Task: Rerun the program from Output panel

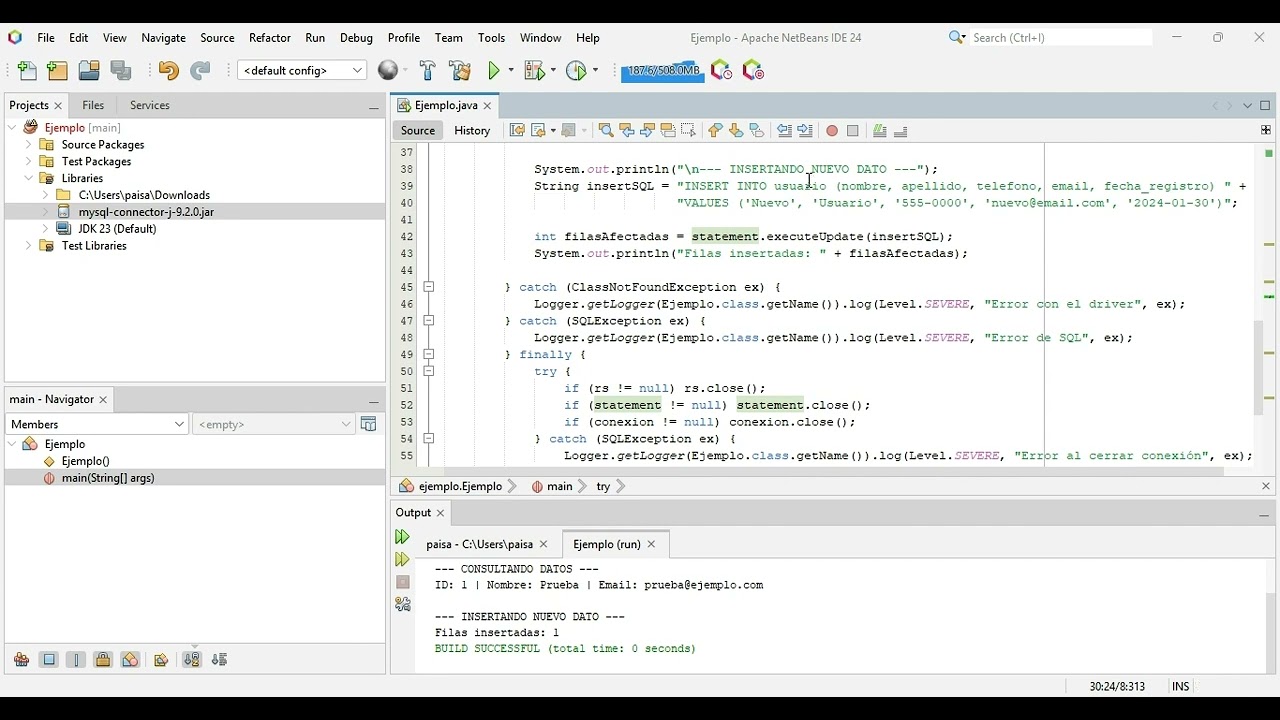Action: click(402, 538)
